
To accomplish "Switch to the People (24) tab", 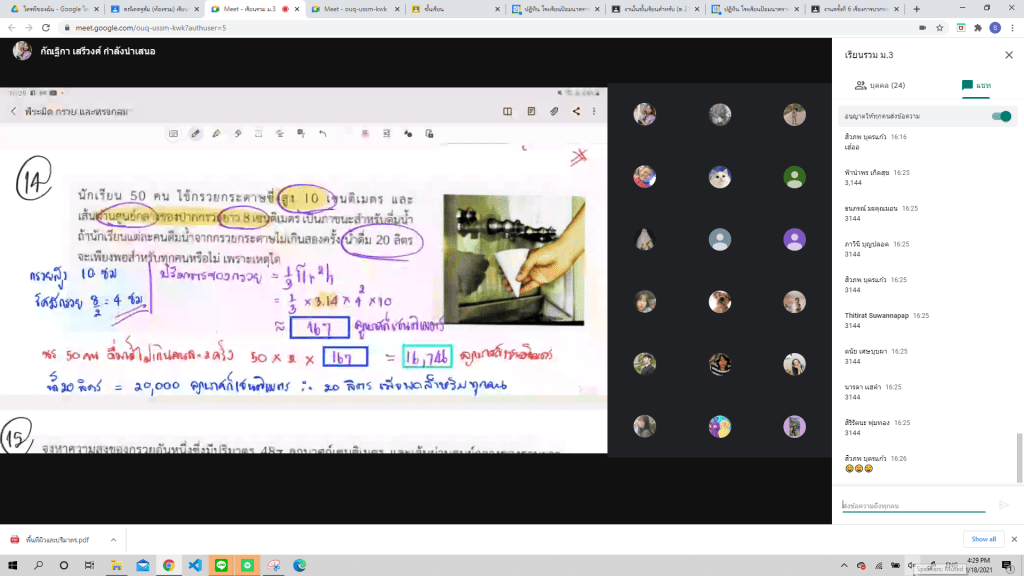I will pyautogui.click(x=879, y=86).
